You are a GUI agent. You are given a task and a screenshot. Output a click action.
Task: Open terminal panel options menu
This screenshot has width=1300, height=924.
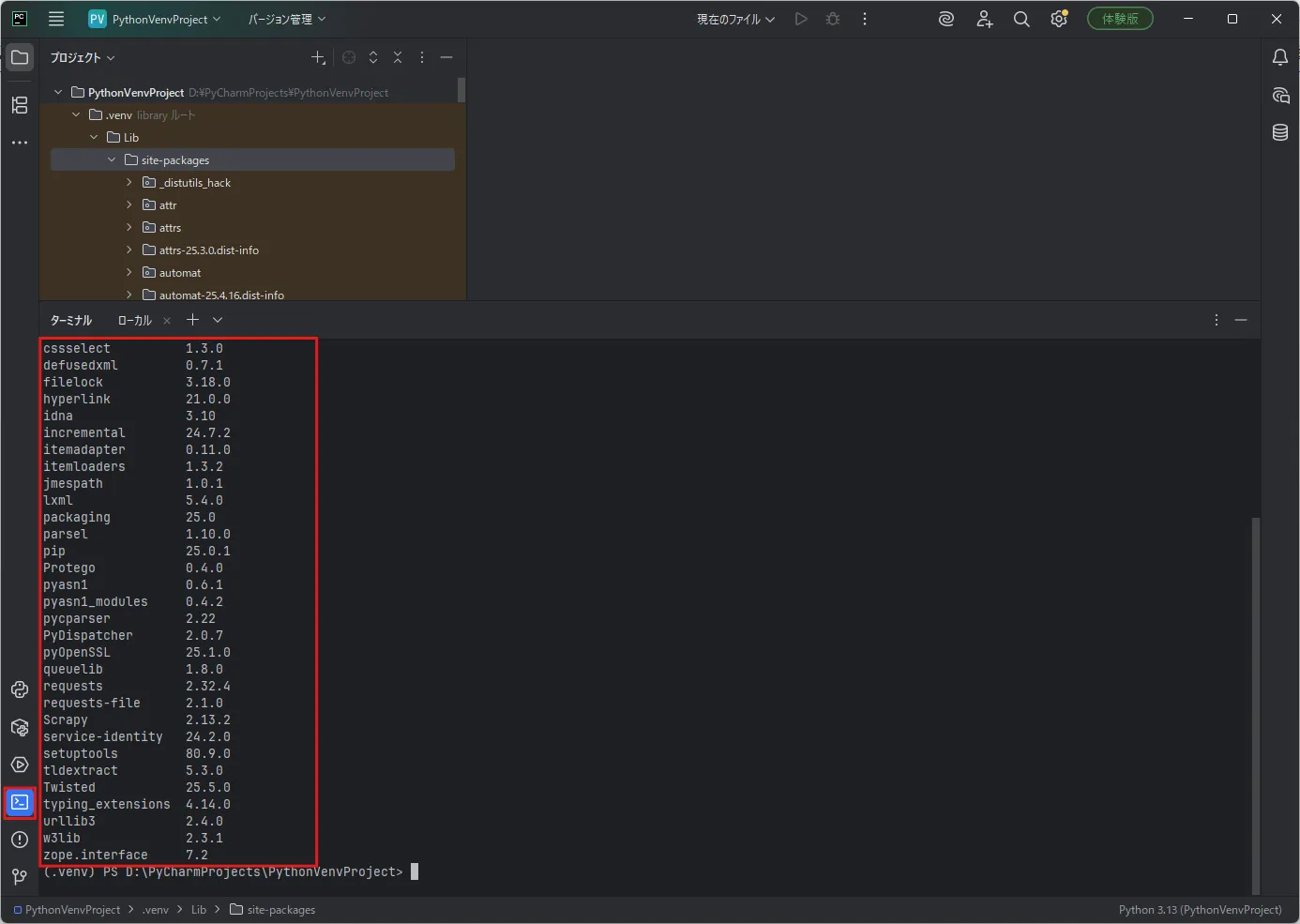tap(1217, 320)
